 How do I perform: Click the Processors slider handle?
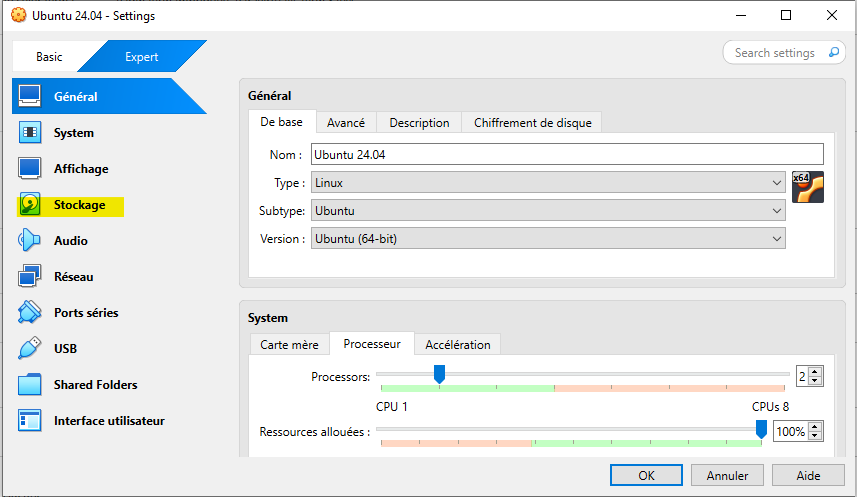(x=438, y=374)
